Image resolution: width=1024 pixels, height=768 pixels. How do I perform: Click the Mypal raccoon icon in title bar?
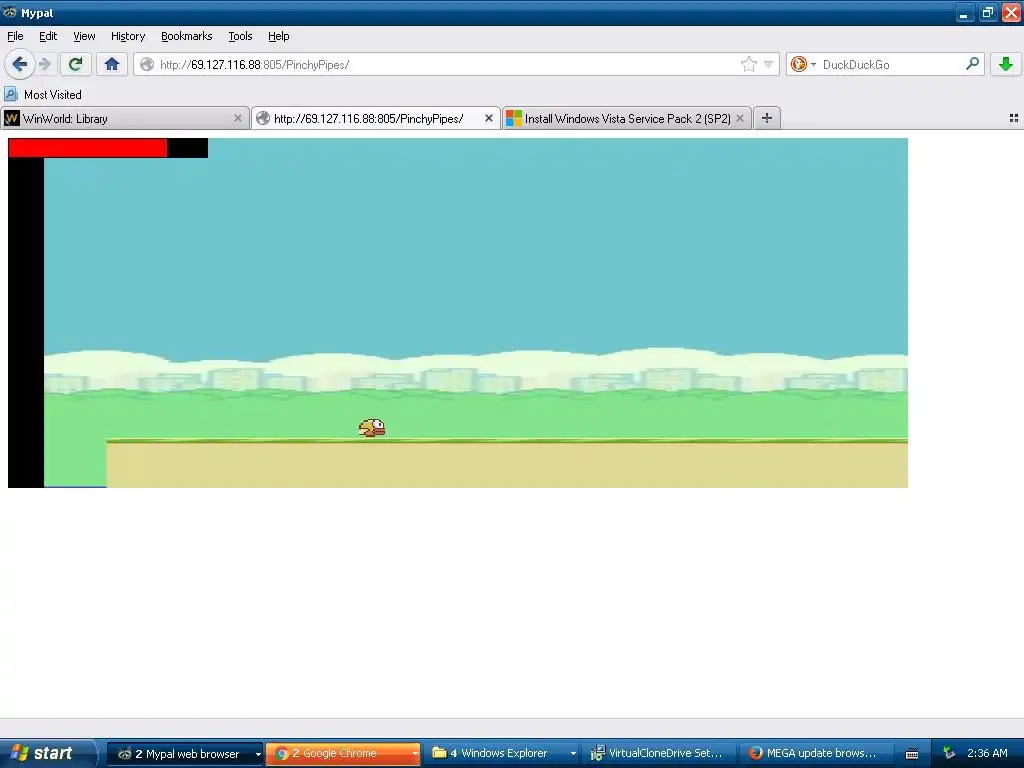click(x=9, y=12)
